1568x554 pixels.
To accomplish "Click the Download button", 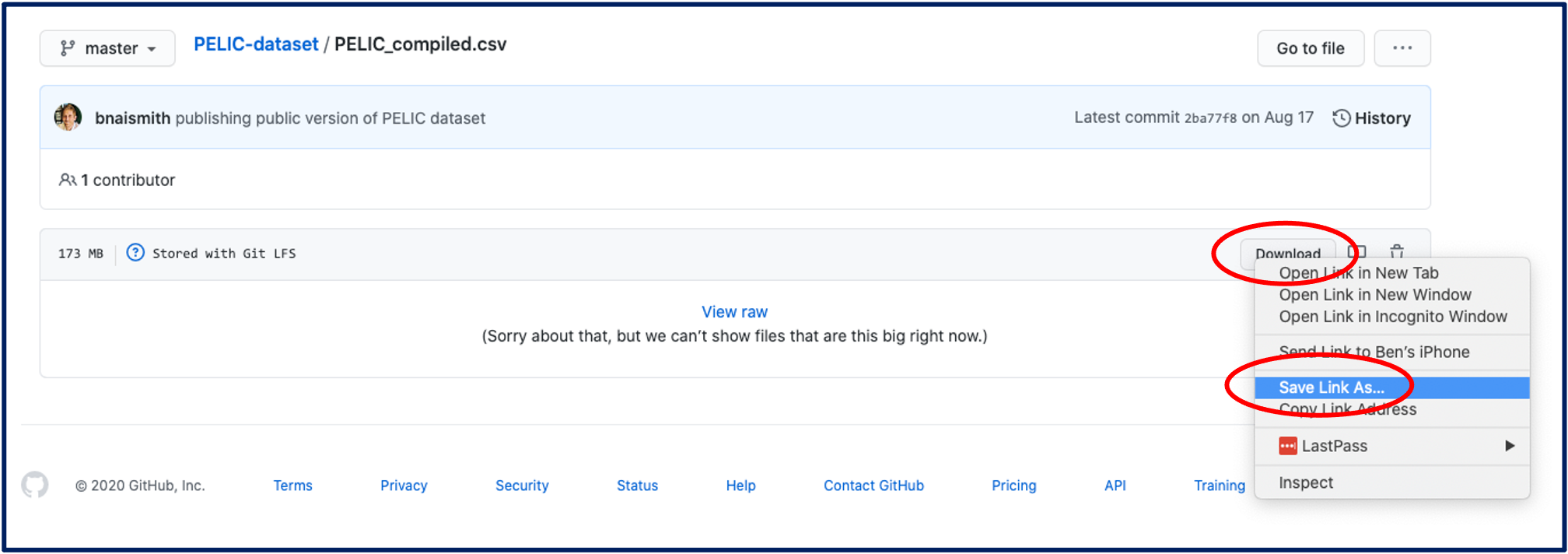I will point(1287,253).
